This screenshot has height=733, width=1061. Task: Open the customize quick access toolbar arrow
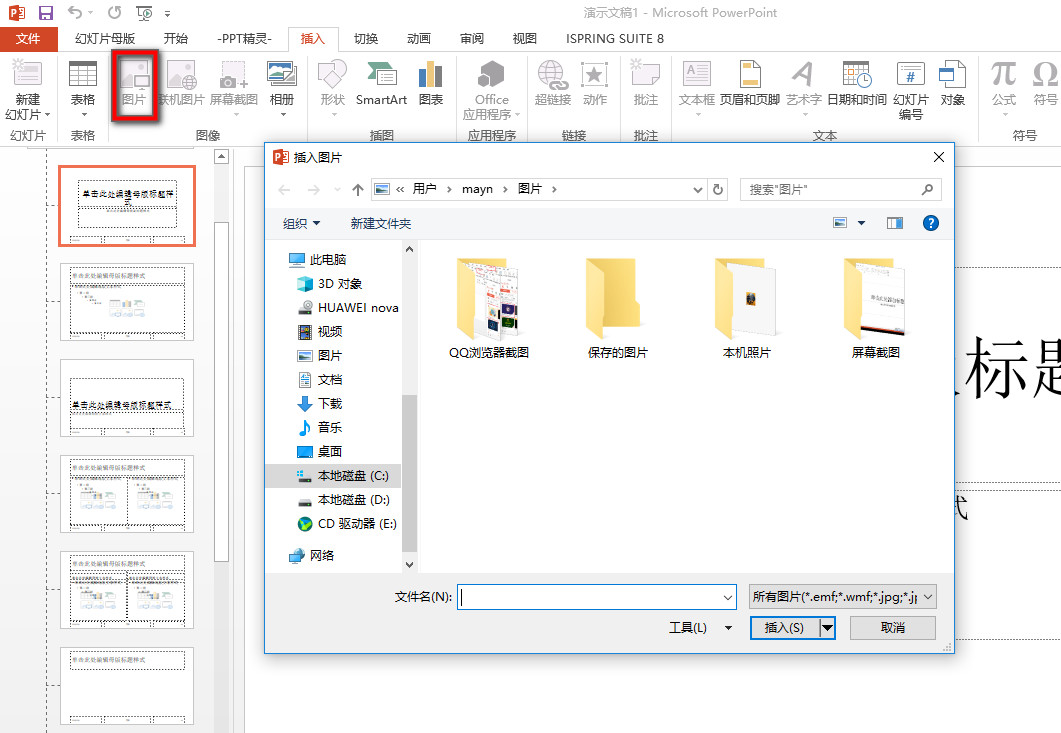(167, 14)
